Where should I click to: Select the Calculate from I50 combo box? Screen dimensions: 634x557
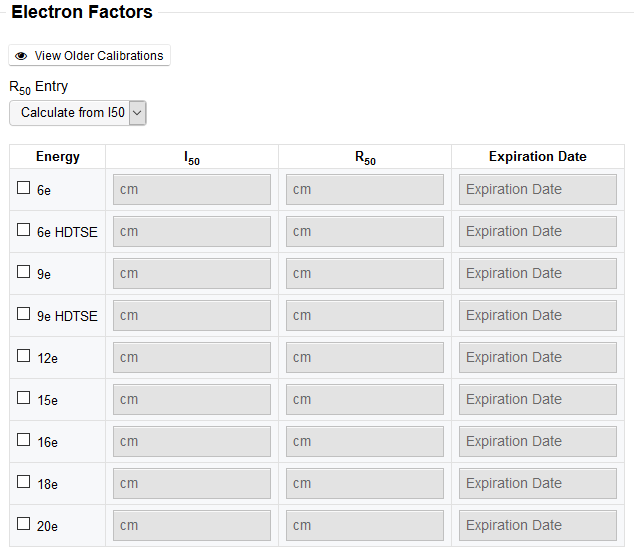78,113
